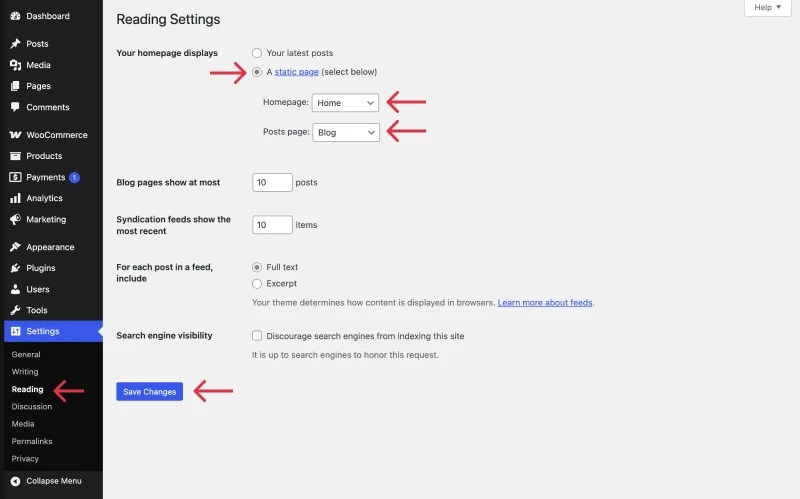
Task: Click the Plugins plug icon
Action: click(x=15, y=268)
